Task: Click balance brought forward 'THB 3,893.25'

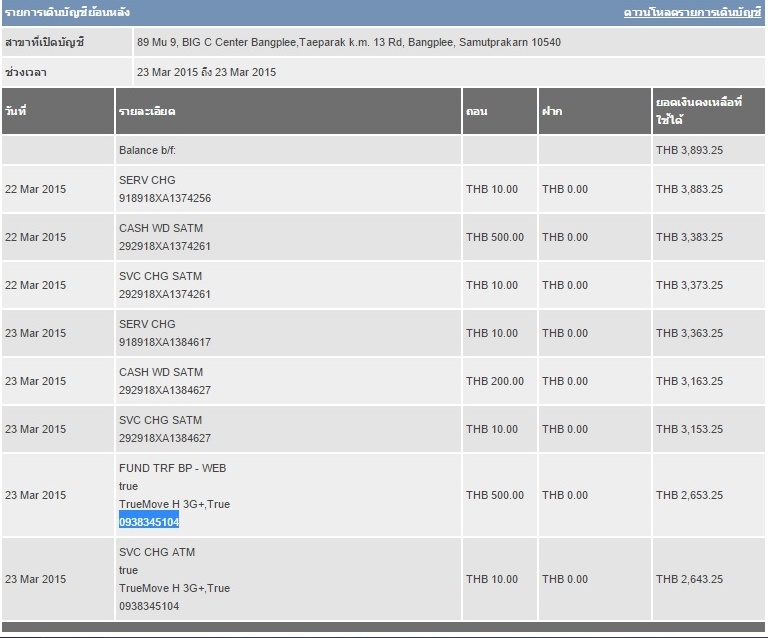Action: (x=689, y=150)
